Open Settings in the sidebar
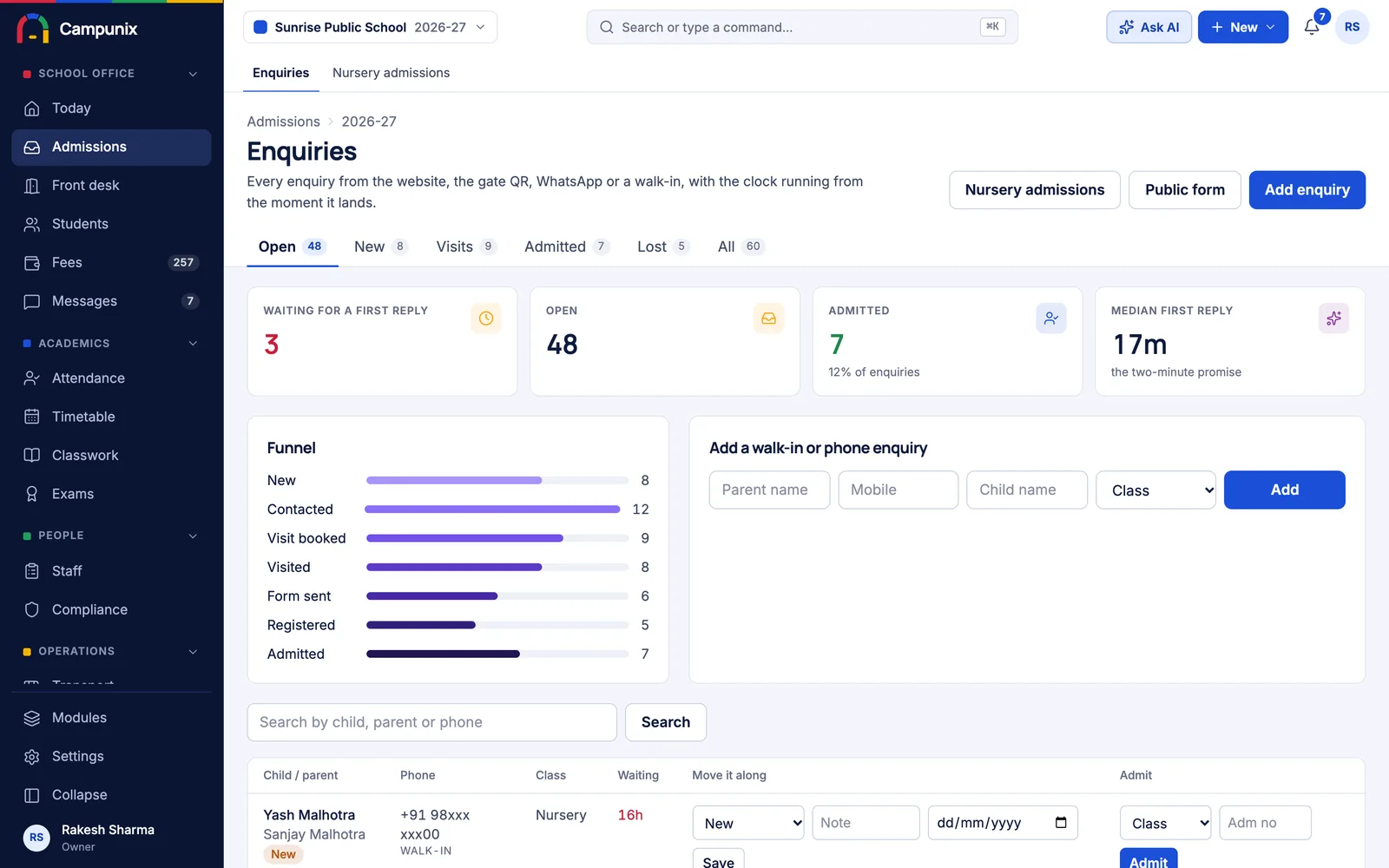This screenshot has height=868, width=1389. (111, 756)
